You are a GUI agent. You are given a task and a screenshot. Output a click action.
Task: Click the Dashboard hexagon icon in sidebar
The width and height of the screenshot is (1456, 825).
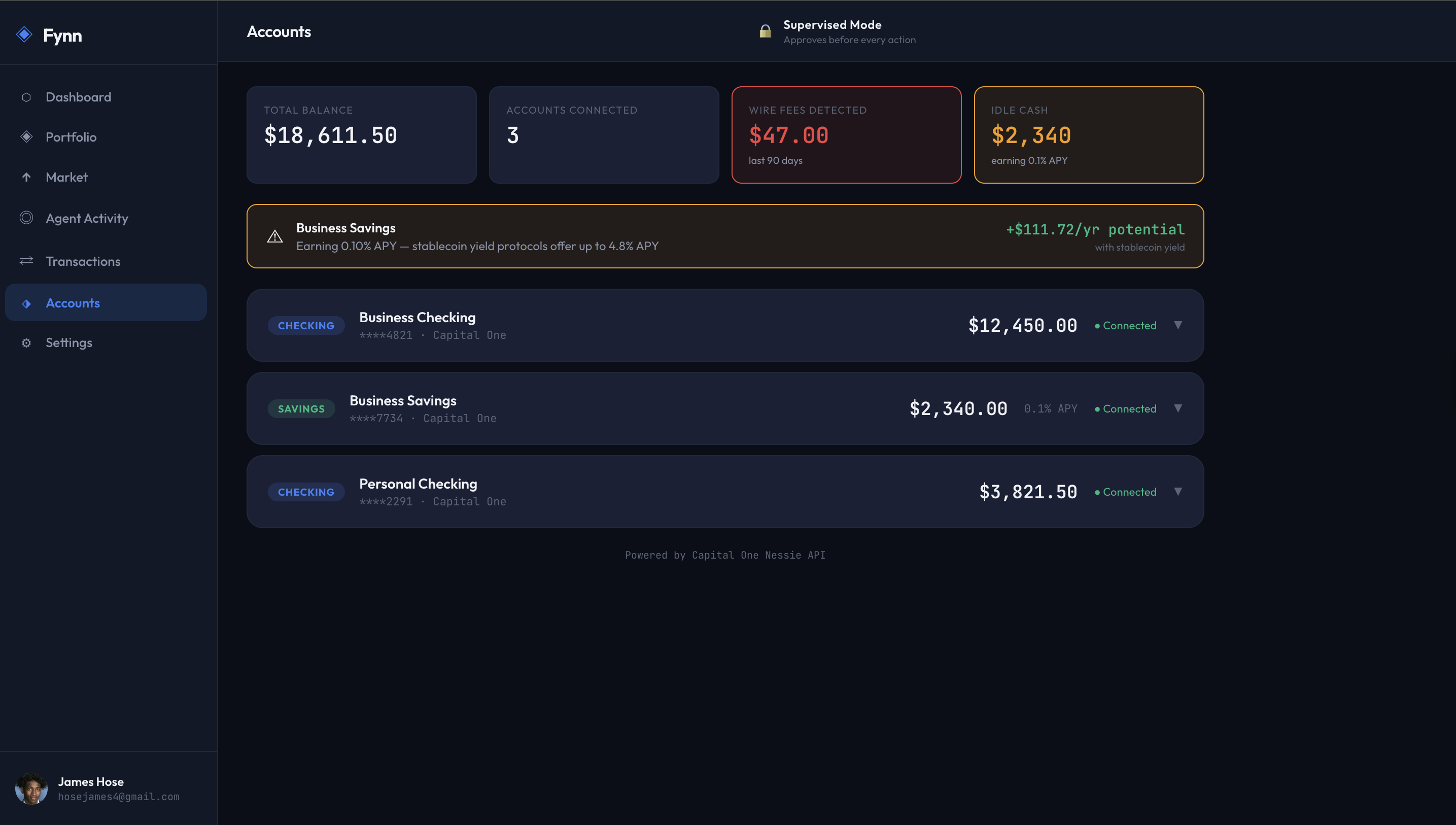click(26, 97)
